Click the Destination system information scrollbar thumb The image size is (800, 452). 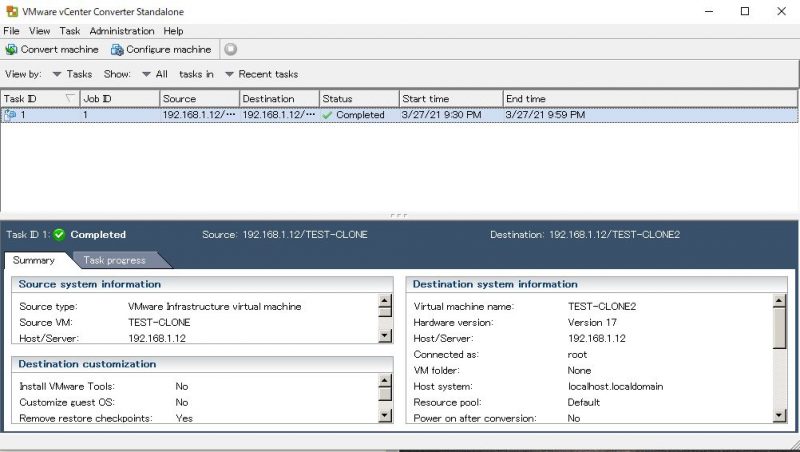coord(779,328)
